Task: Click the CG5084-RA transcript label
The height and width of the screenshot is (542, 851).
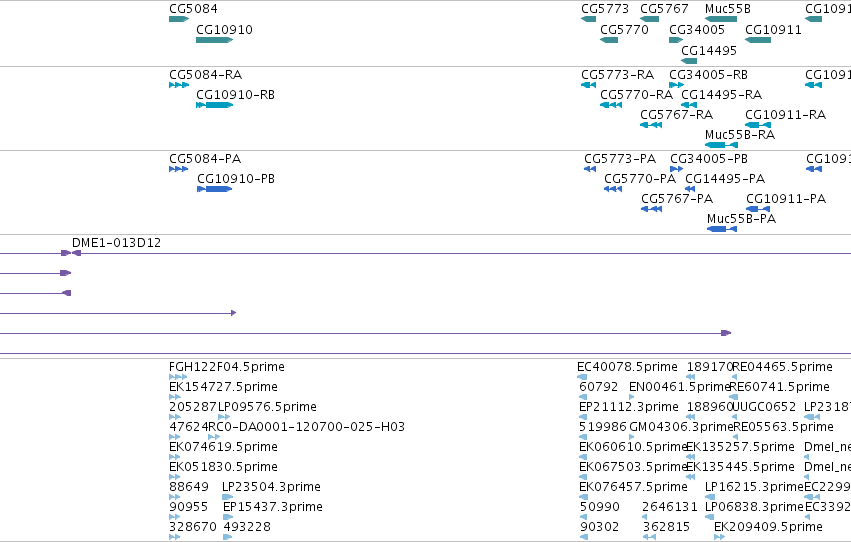Action: 206,74
